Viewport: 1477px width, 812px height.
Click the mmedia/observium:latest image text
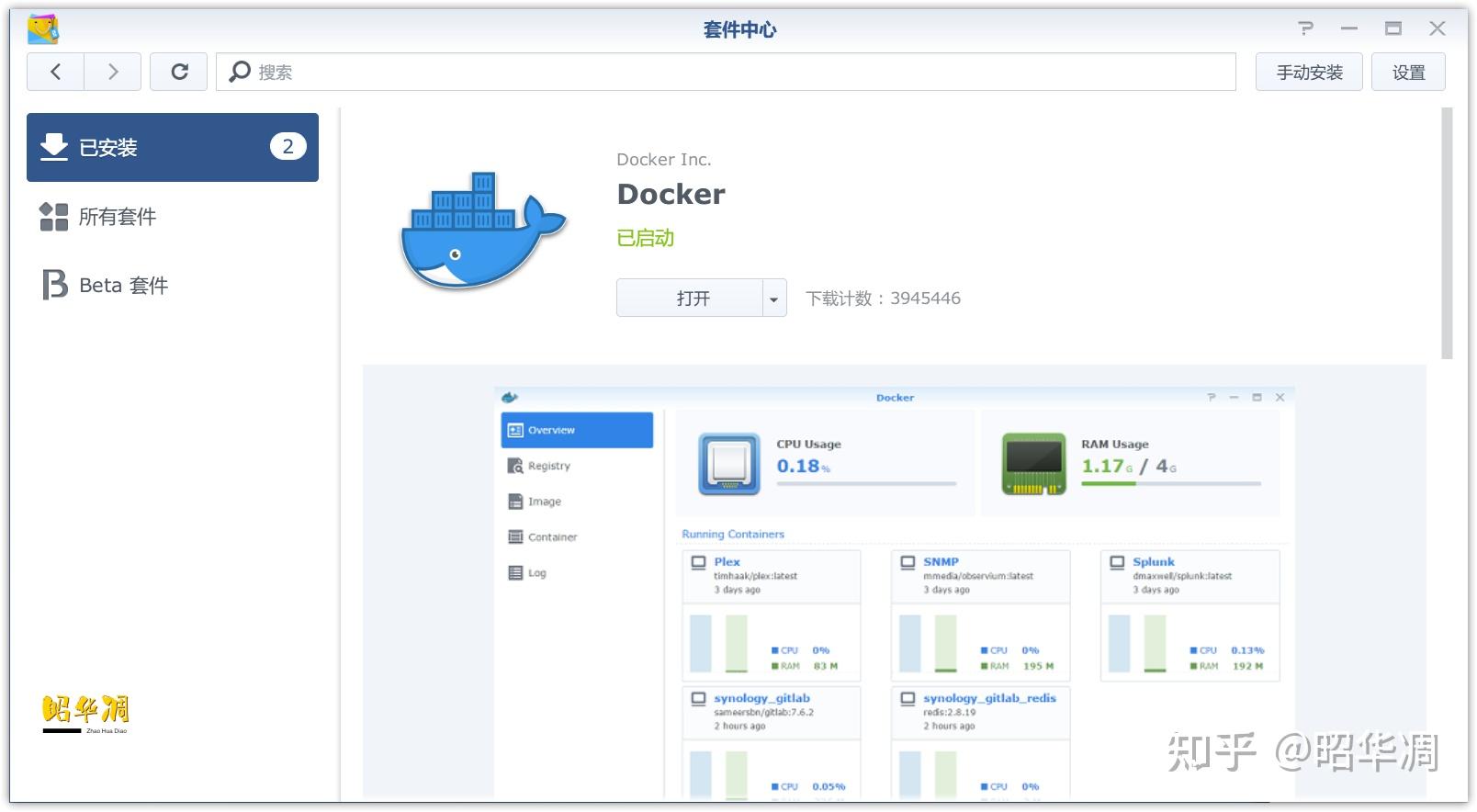pos(978,576)
